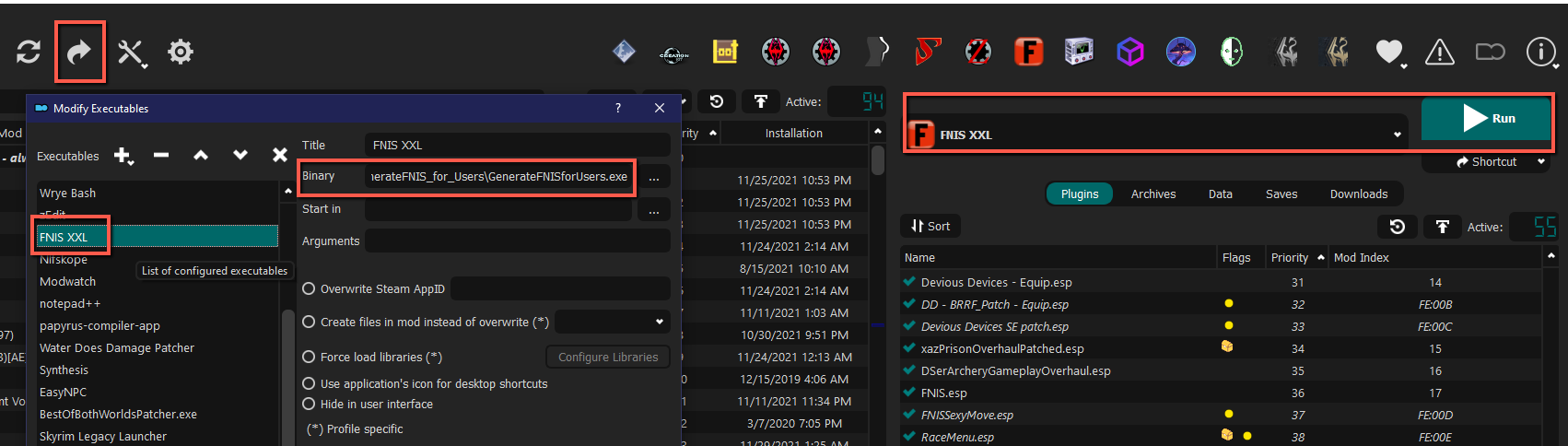Enable Overwrite Steam AppID option

point(310,288)
